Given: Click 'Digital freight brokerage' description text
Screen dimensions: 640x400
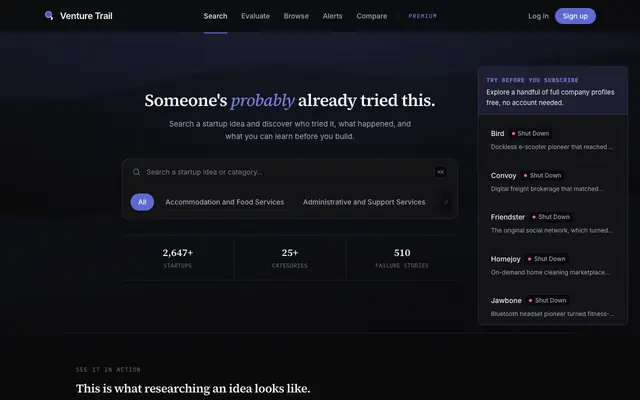Looking at the screenshot, I should click(x=547, y=189).
